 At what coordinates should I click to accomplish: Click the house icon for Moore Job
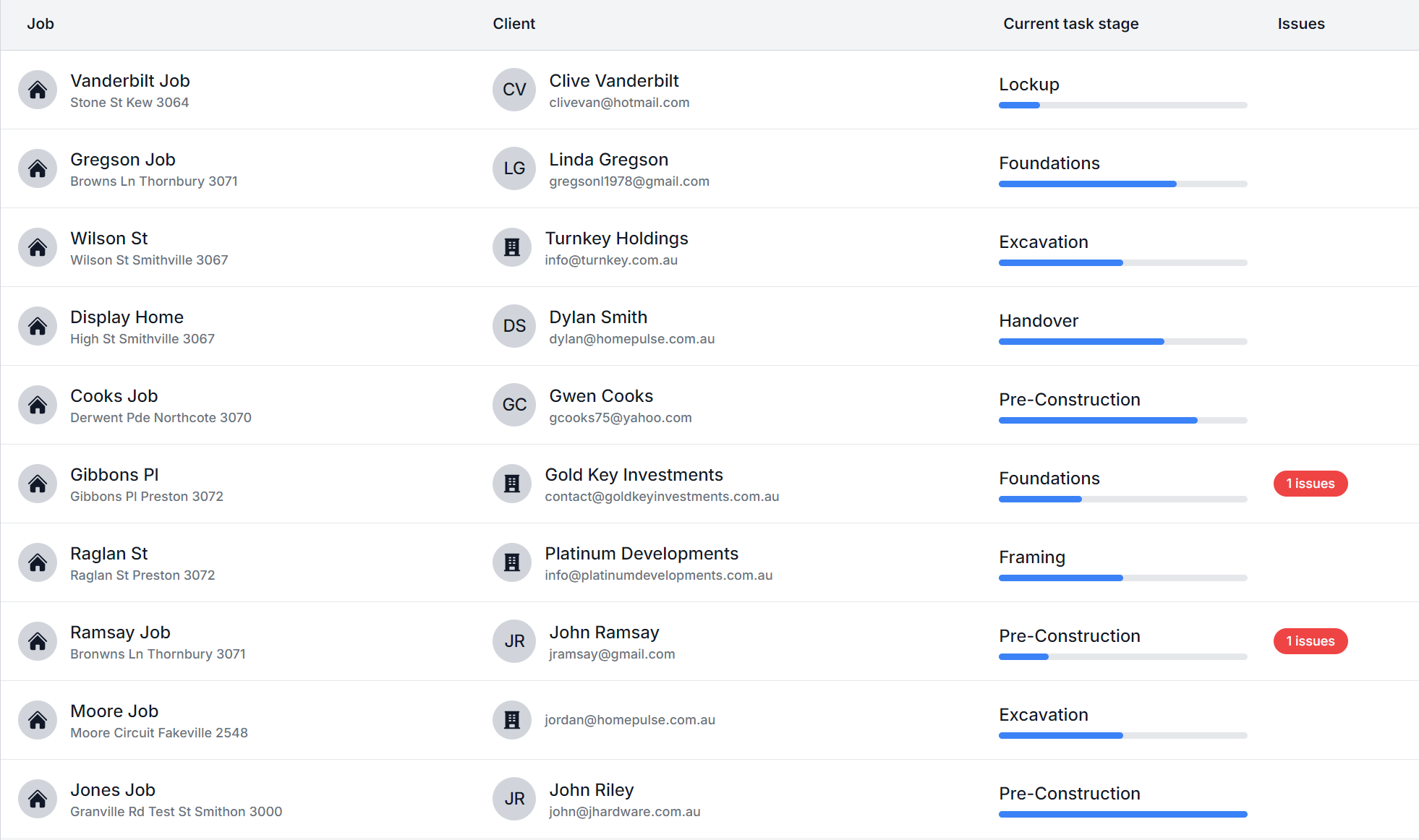pos(38,720)
